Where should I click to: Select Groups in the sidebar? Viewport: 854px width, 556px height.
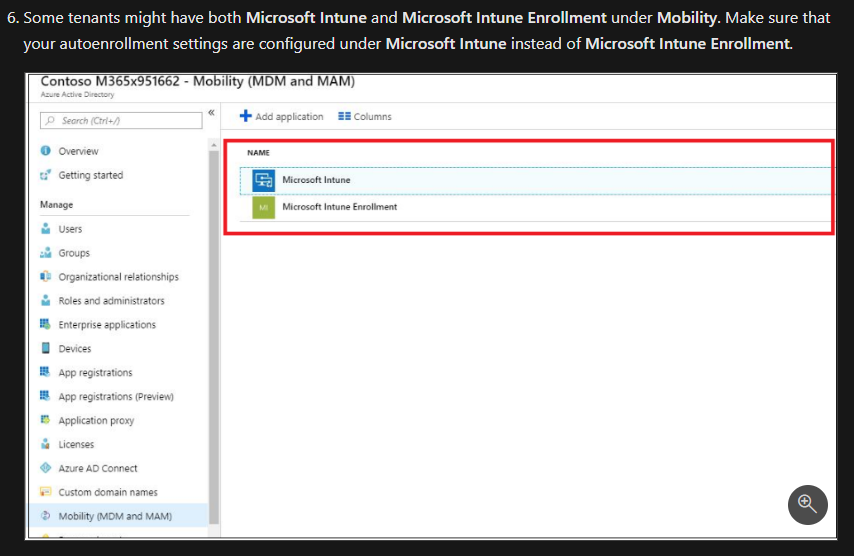[74, 253]
